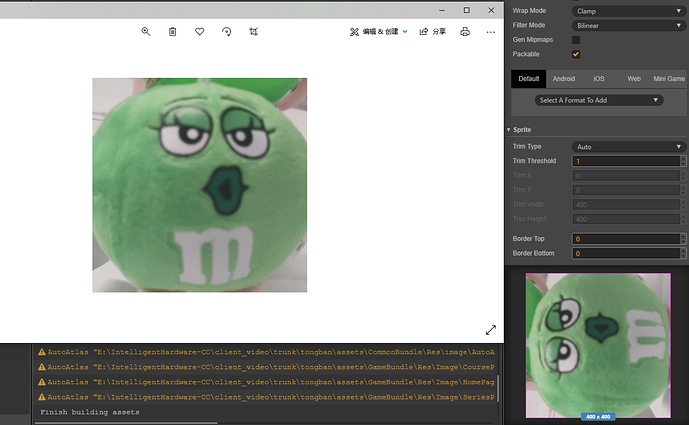Minimize the Photos window
Viewport: 689px width, 425px height.
pyautogui.click(x=442, y=10)
